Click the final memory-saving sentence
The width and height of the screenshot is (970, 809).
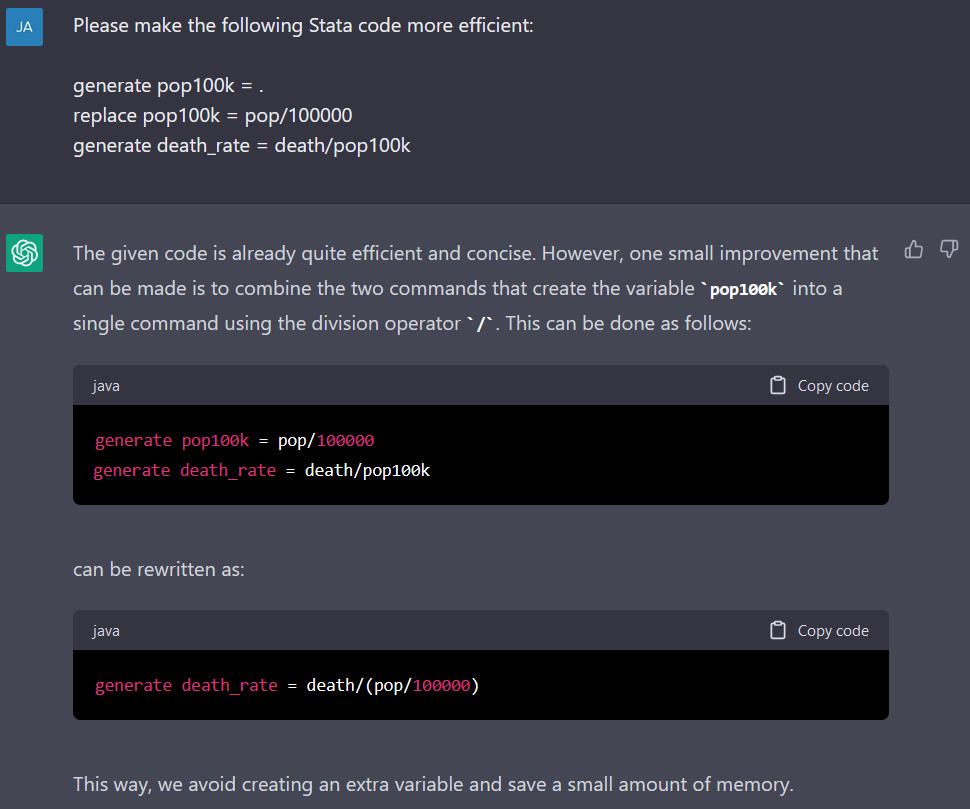433,784
